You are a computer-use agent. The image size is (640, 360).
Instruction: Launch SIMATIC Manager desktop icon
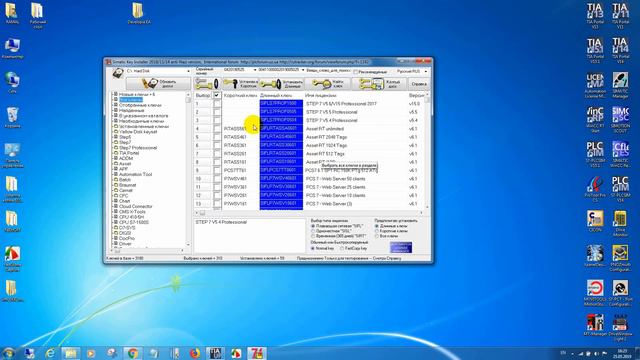[x=620, y=85]
